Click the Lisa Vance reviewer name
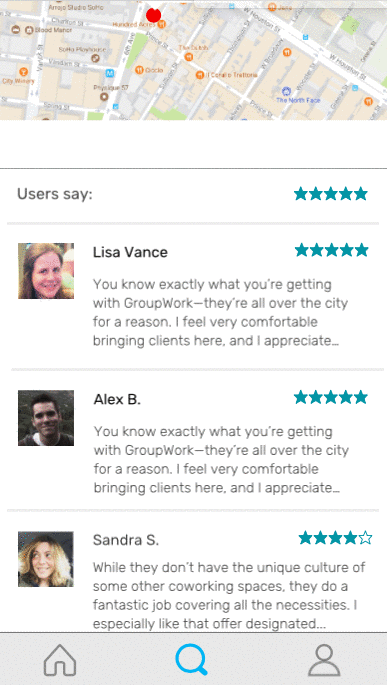 click(130, 252)
